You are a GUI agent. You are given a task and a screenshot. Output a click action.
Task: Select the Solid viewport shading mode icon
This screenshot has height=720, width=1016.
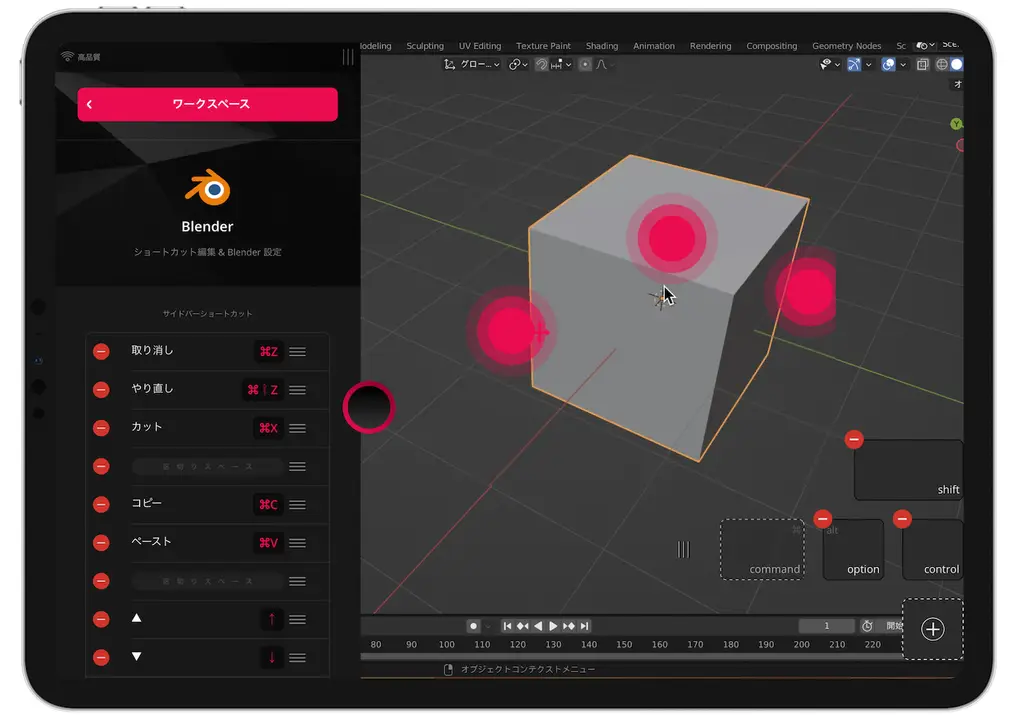pos(958,64)
